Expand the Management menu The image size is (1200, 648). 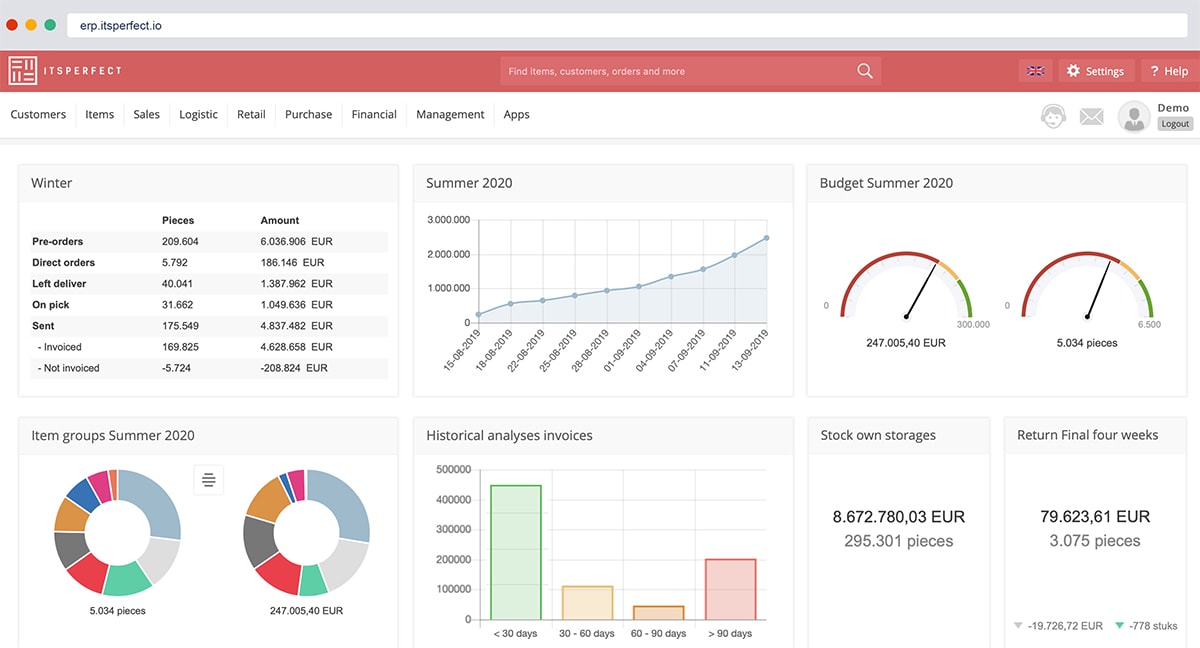point(450,115)
